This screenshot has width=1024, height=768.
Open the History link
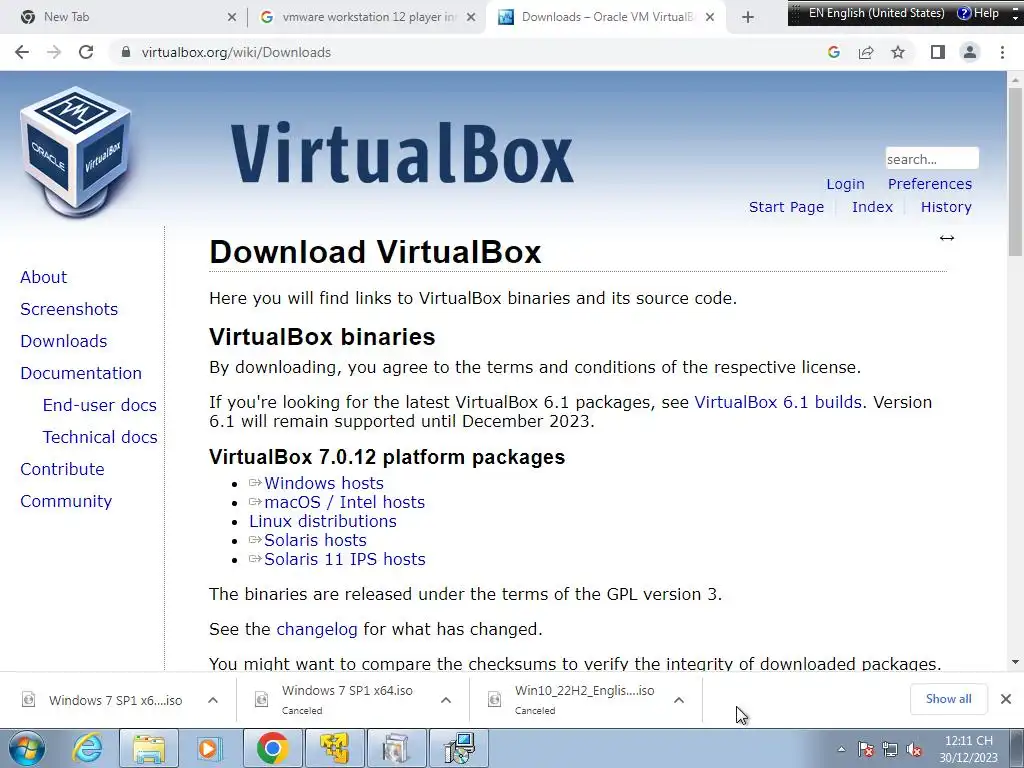click(946, 207)
